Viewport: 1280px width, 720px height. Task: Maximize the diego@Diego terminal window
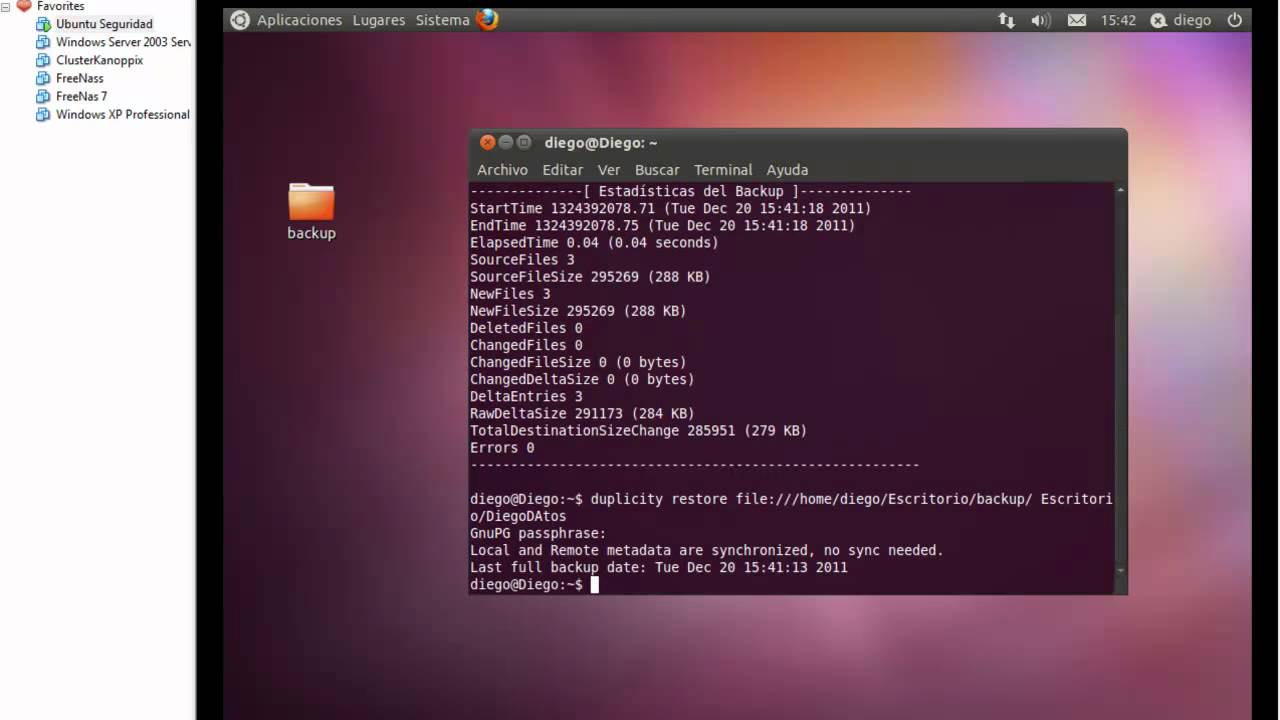point(524,142)
